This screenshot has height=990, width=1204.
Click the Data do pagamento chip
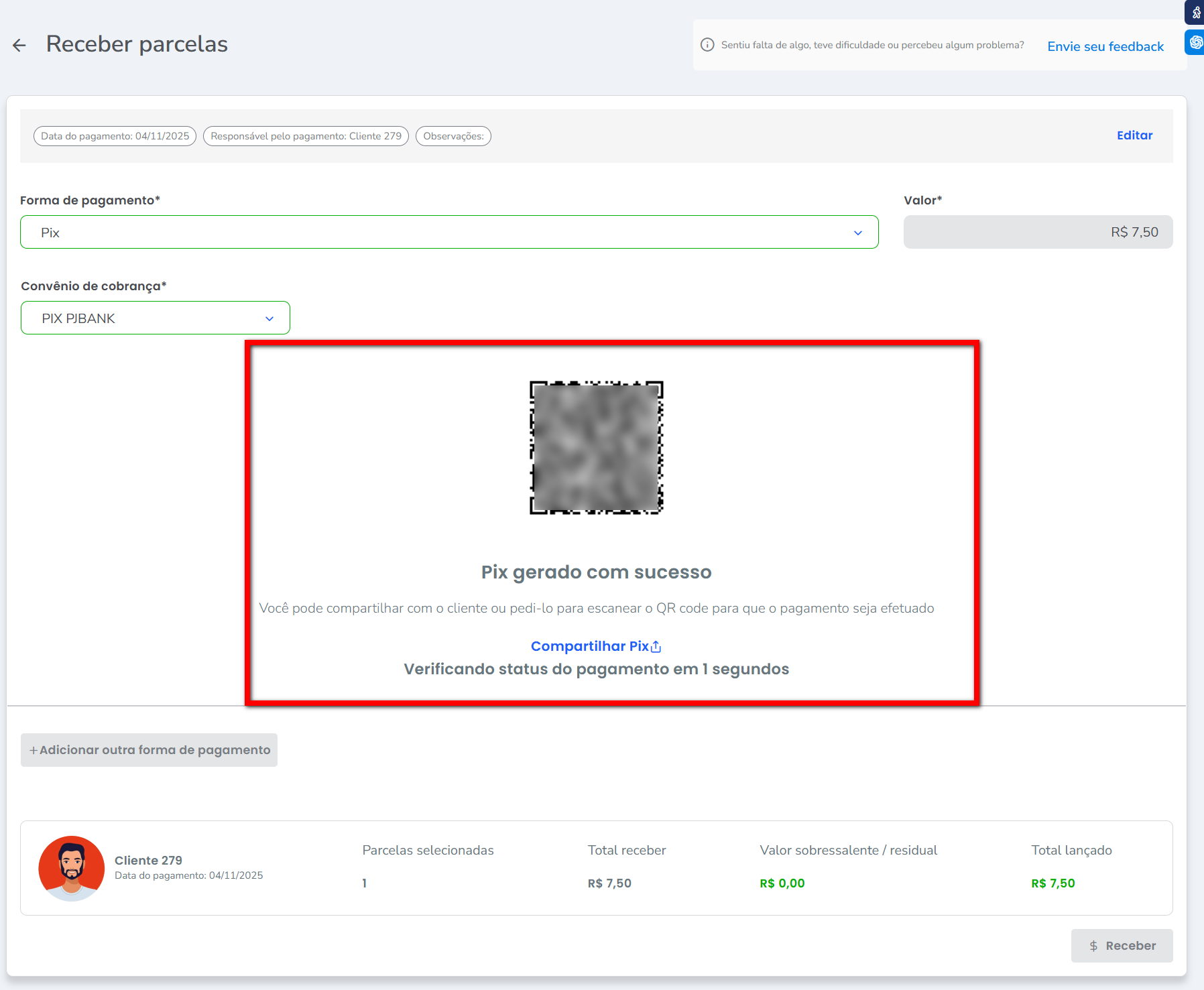pos(115,136)
